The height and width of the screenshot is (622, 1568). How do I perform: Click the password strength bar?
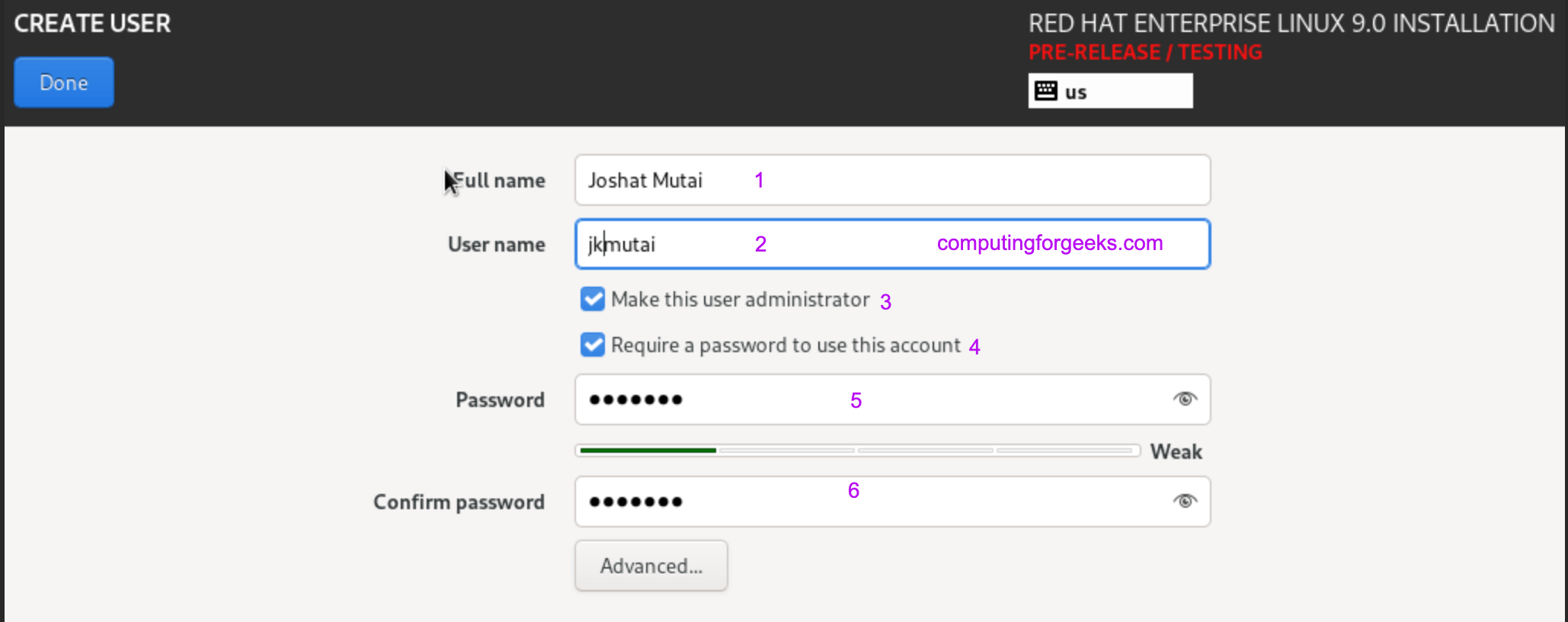tap(857, 450)
